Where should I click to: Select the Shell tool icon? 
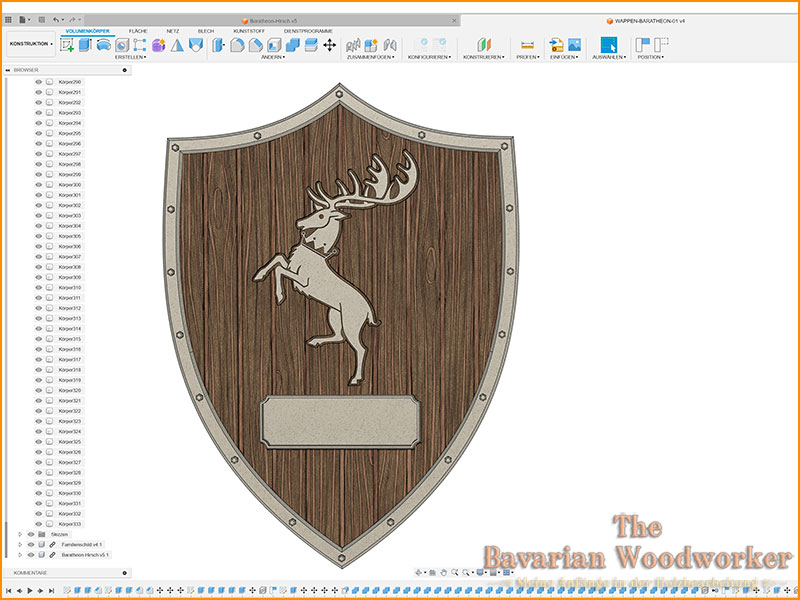(274, 45)
